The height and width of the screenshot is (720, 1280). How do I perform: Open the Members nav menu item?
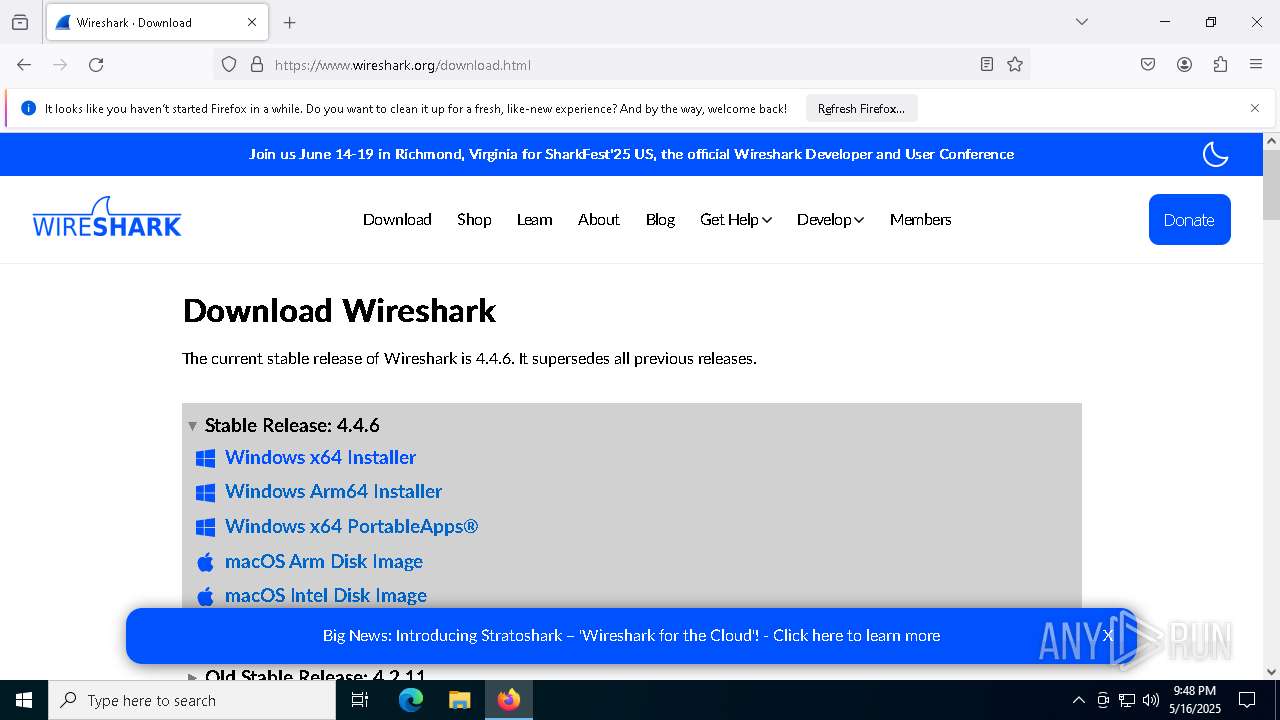[920, 219]
